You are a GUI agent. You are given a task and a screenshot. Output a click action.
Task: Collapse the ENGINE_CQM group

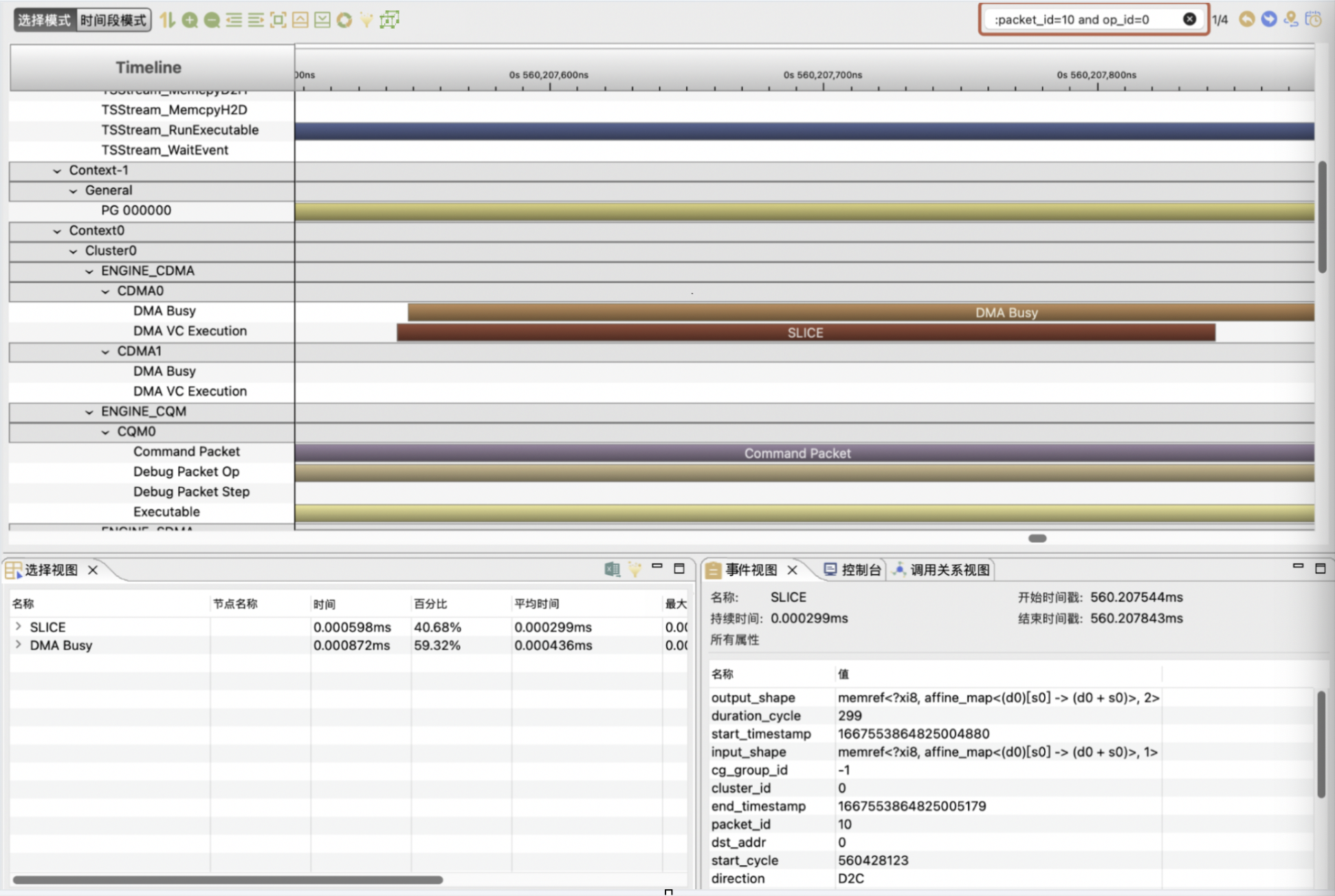[x=89, y=412]
